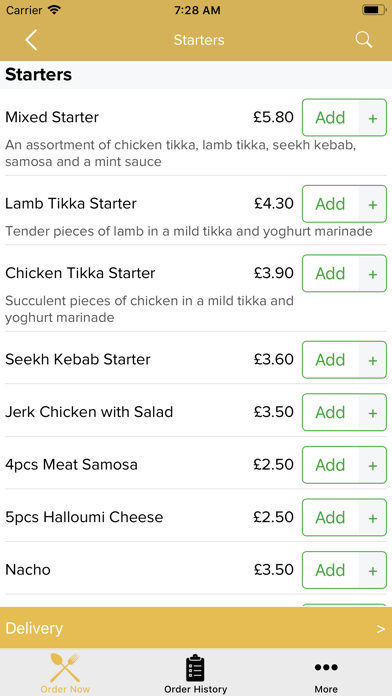Tap plus next to Seekh Kebab Starter

coord(373,360)
